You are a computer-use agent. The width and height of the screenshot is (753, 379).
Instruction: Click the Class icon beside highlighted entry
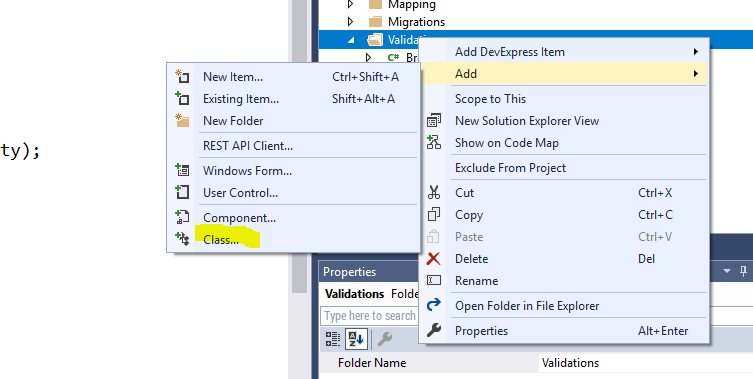182,239
